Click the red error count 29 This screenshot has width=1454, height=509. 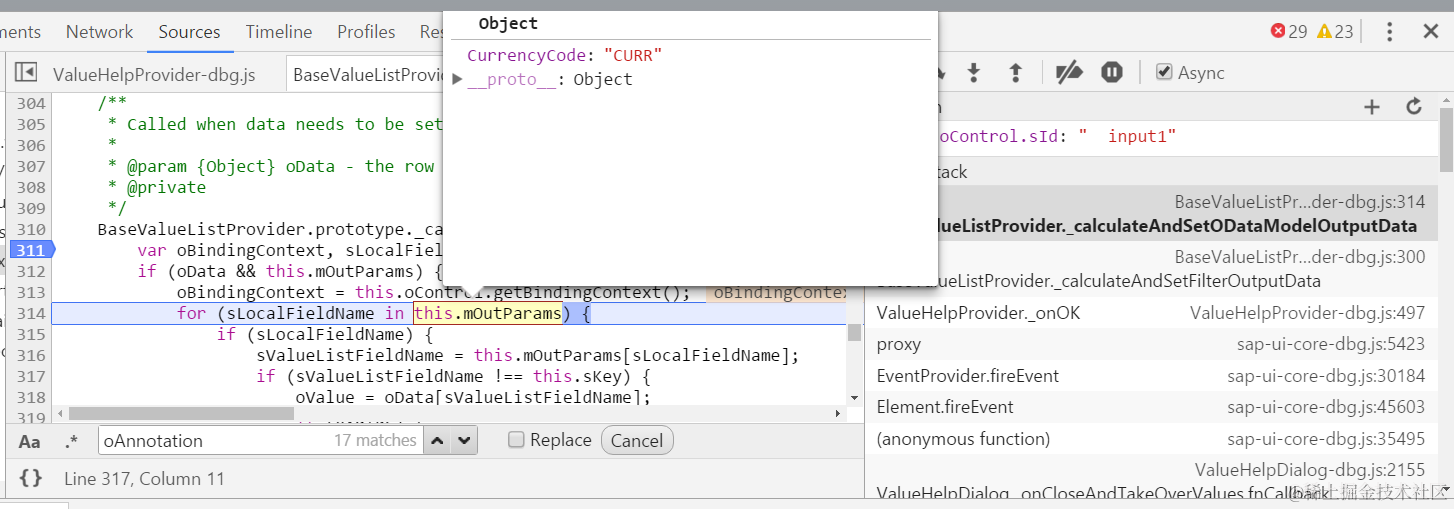pyautogui.click(x=1288, y=32)
